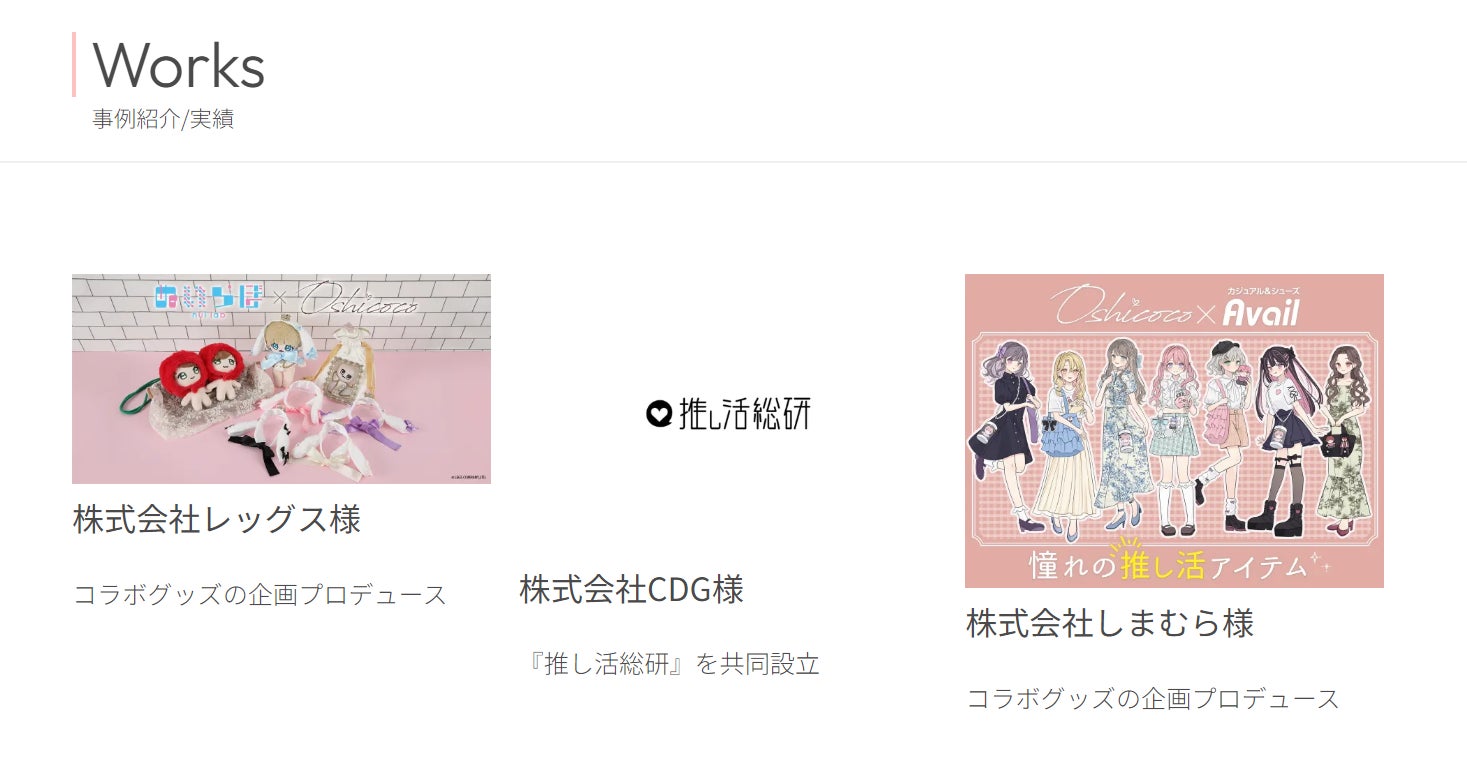Image resolution: width=1467 pixels, height=763 pixels.
Task: Click the Works section heading
Action: click(x=179, y=66)
